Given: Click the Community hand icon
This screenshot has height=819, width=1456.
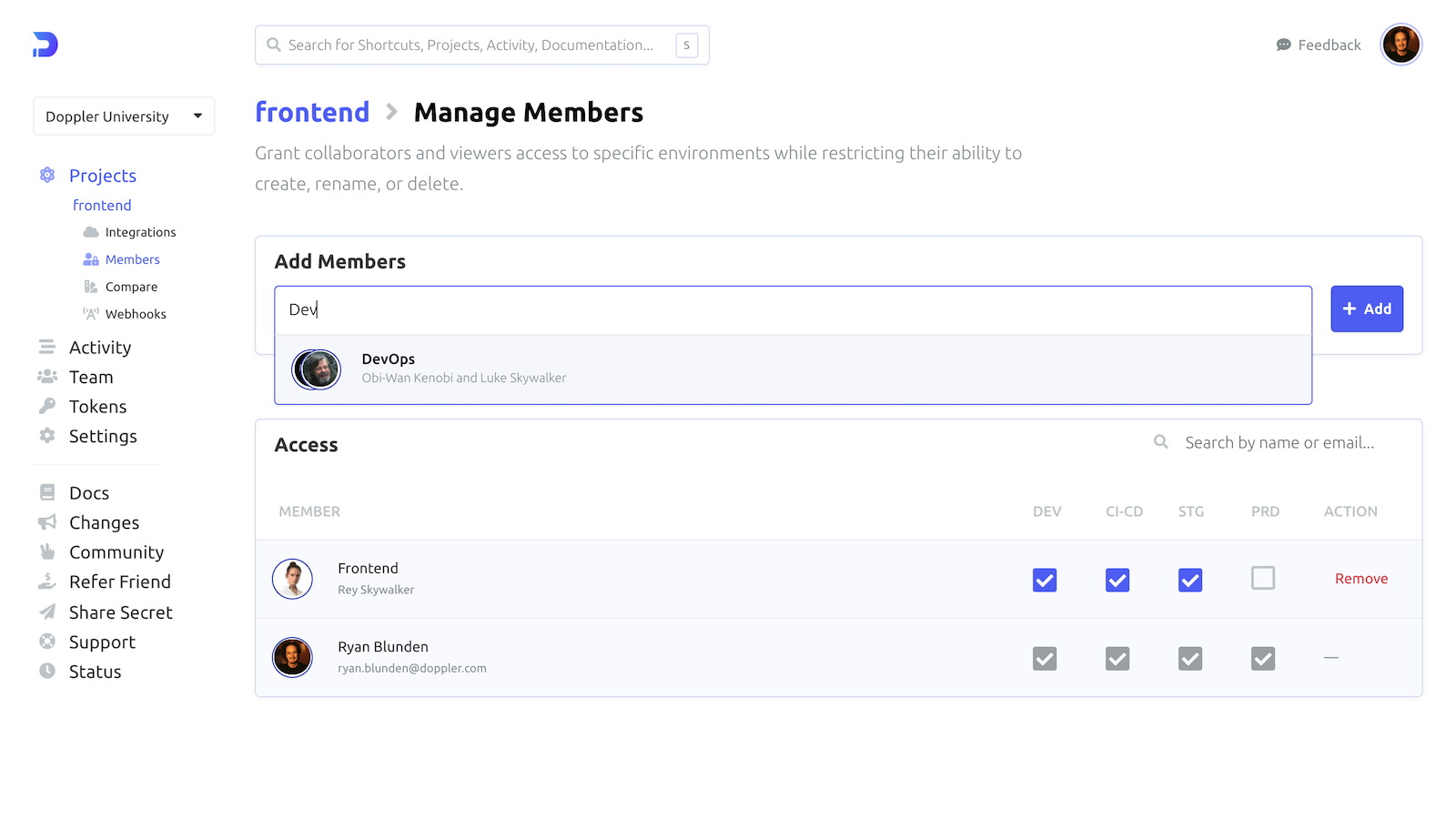Looking at the screenshot, I should (47, 551).
